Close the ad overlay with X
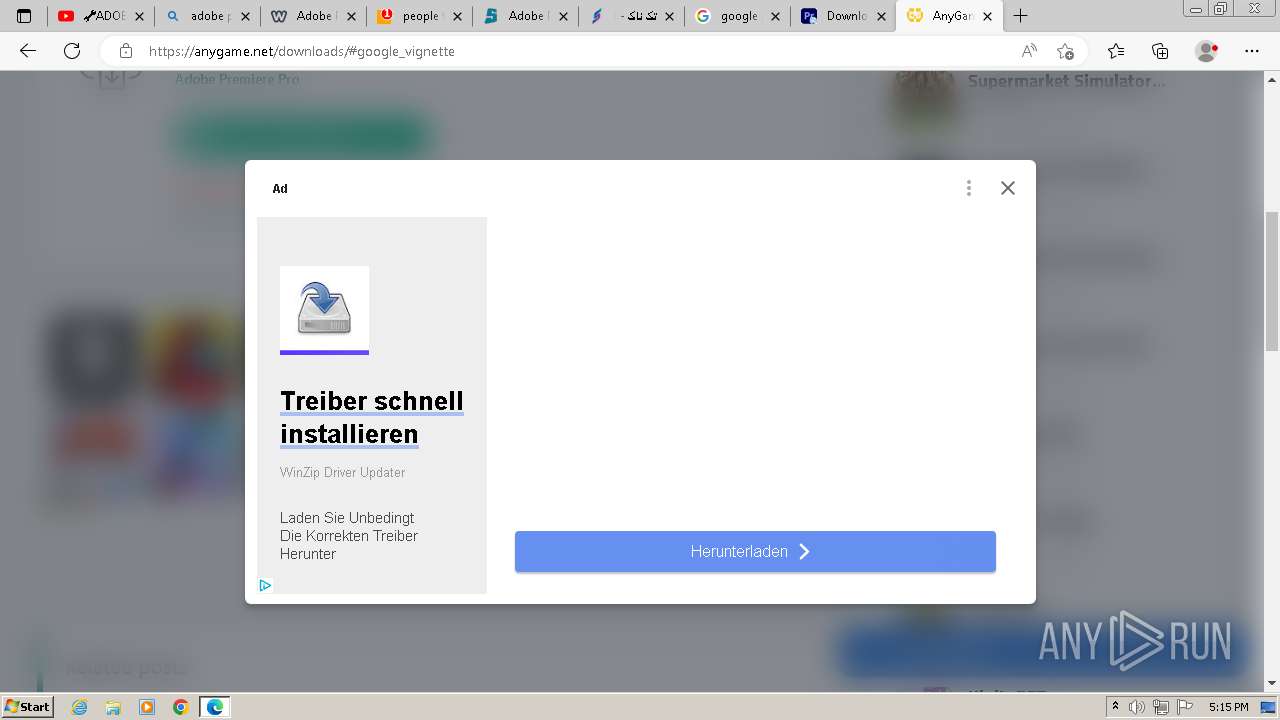This screenshot has height=720, width=1280. tap(1007, 188)
